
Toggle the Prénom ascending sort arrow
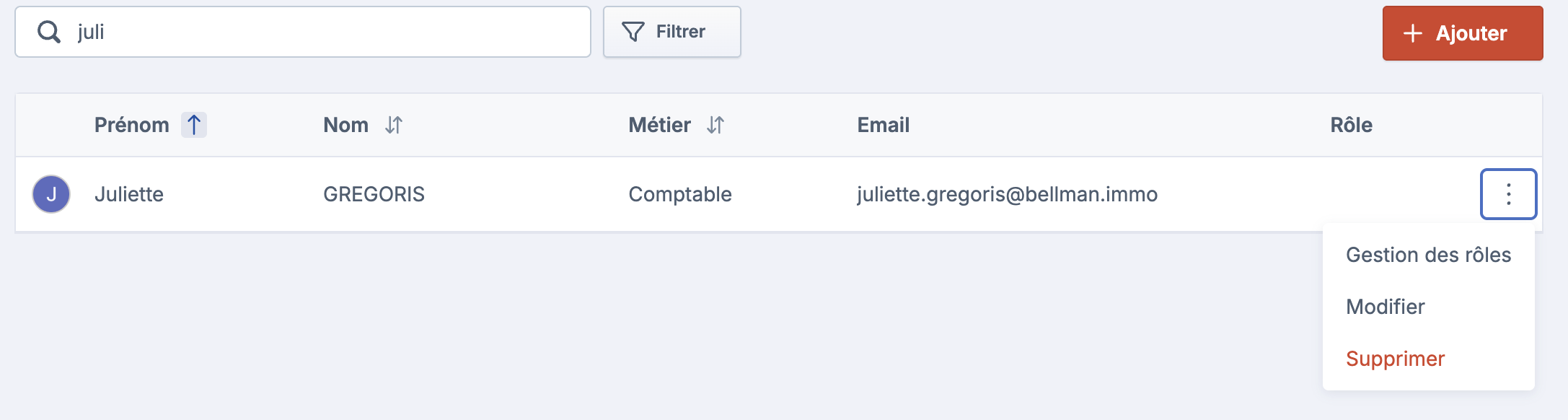(x=193, y=125)
